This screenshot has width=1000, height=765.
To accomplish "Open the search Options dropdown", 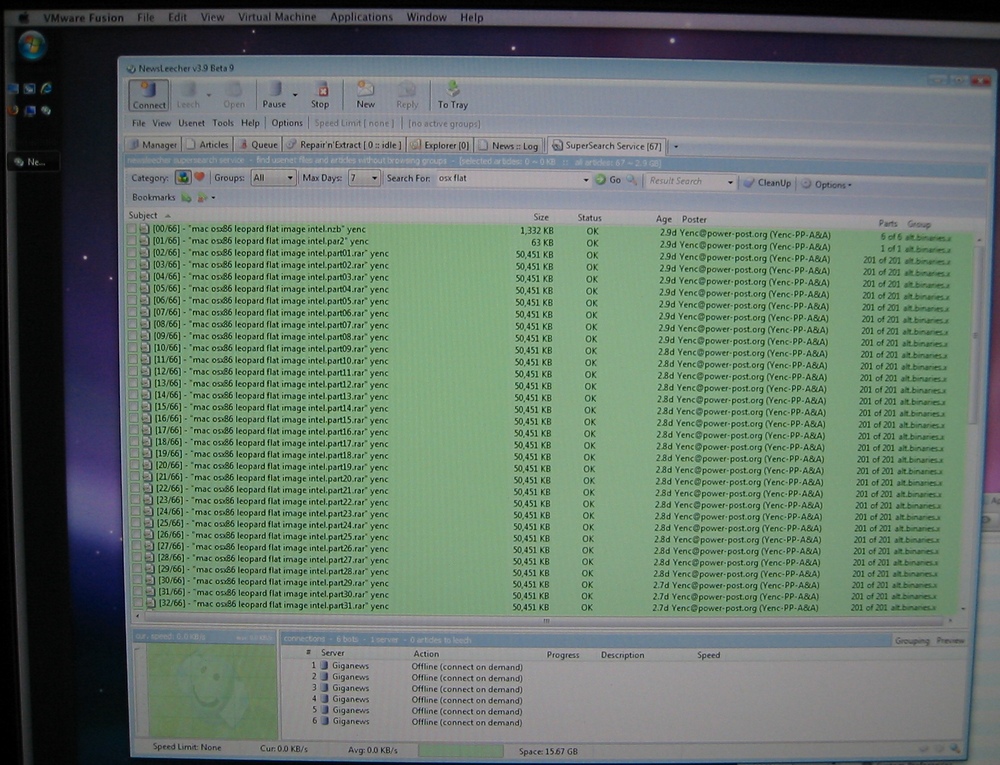I will point(826,184).
